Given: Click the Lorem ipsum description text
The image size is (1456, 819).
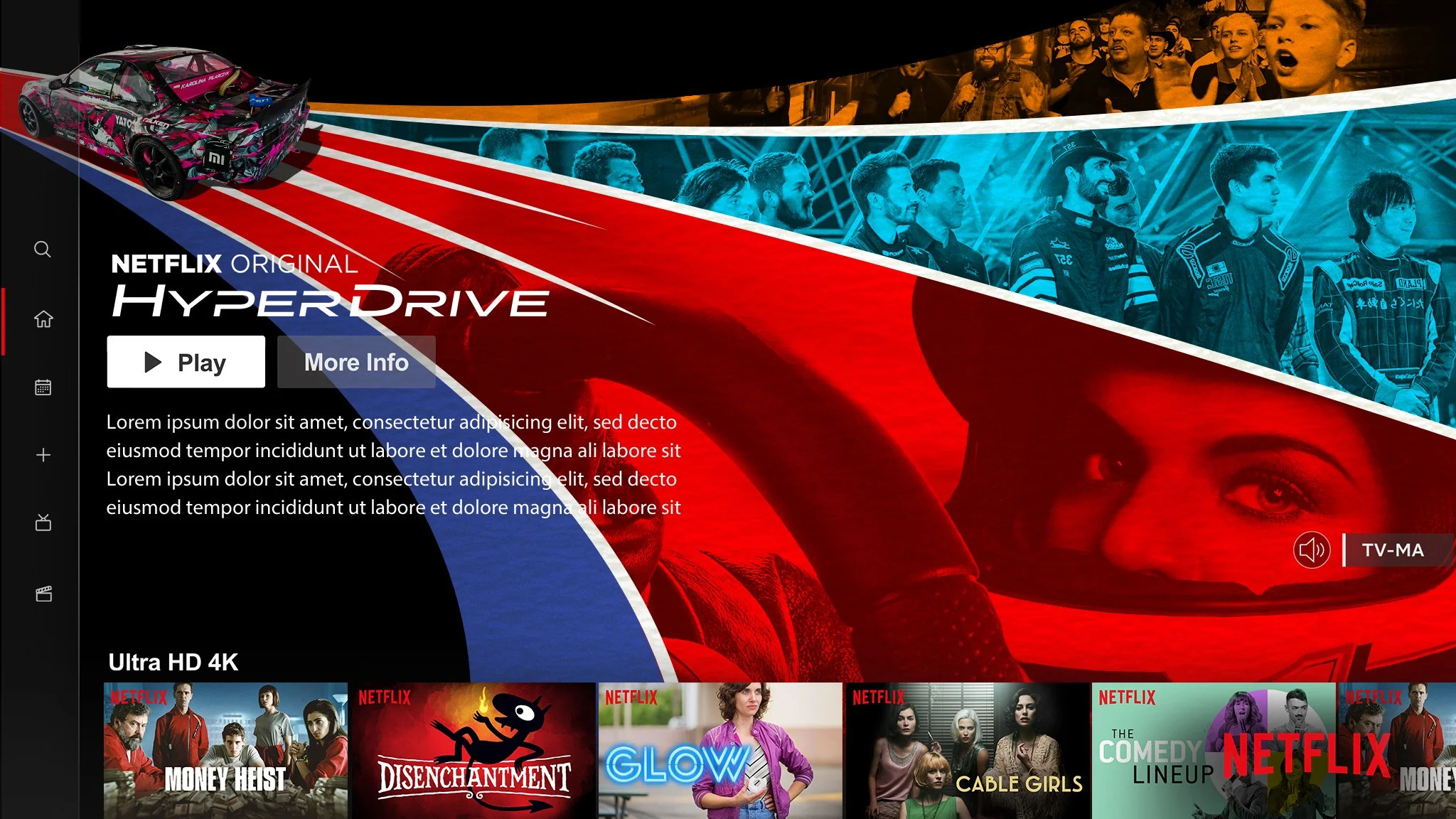Looking at the screenshot, I should 393,465.
